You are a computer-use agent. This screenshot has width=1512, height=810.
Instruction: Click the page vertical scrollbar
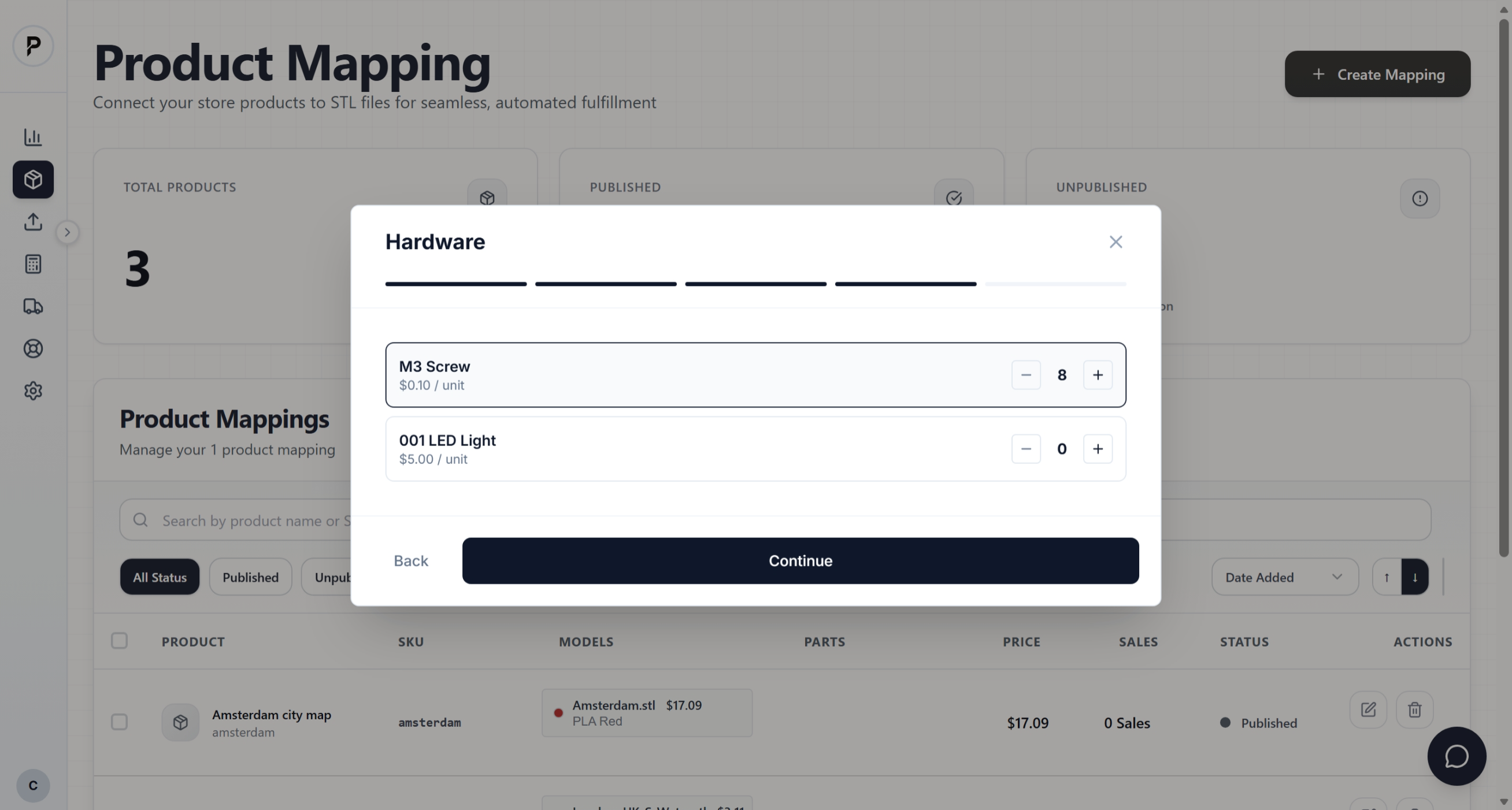tap(1503, 287)
